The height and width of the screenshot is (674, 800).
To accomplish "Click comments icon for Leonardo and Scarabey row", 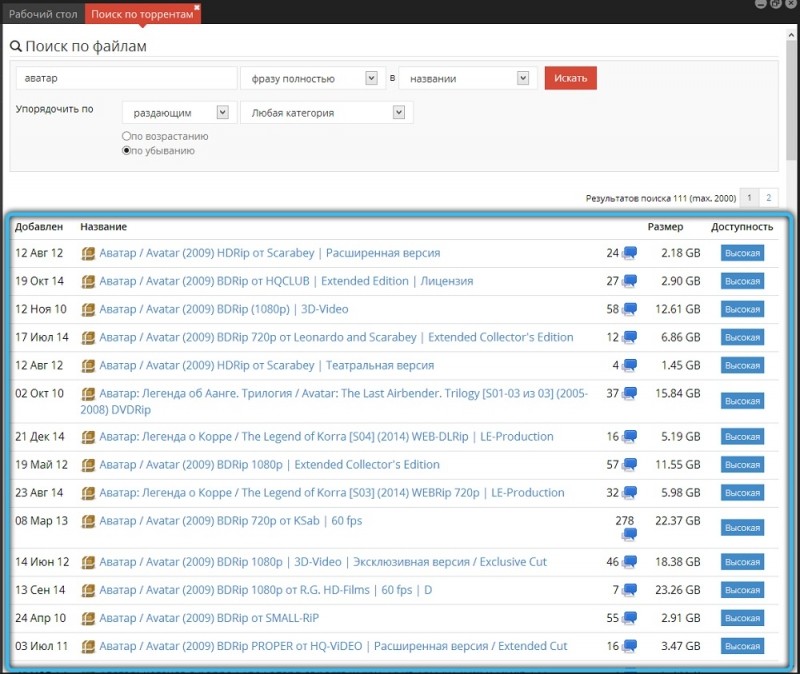I will tap(630, 337).
